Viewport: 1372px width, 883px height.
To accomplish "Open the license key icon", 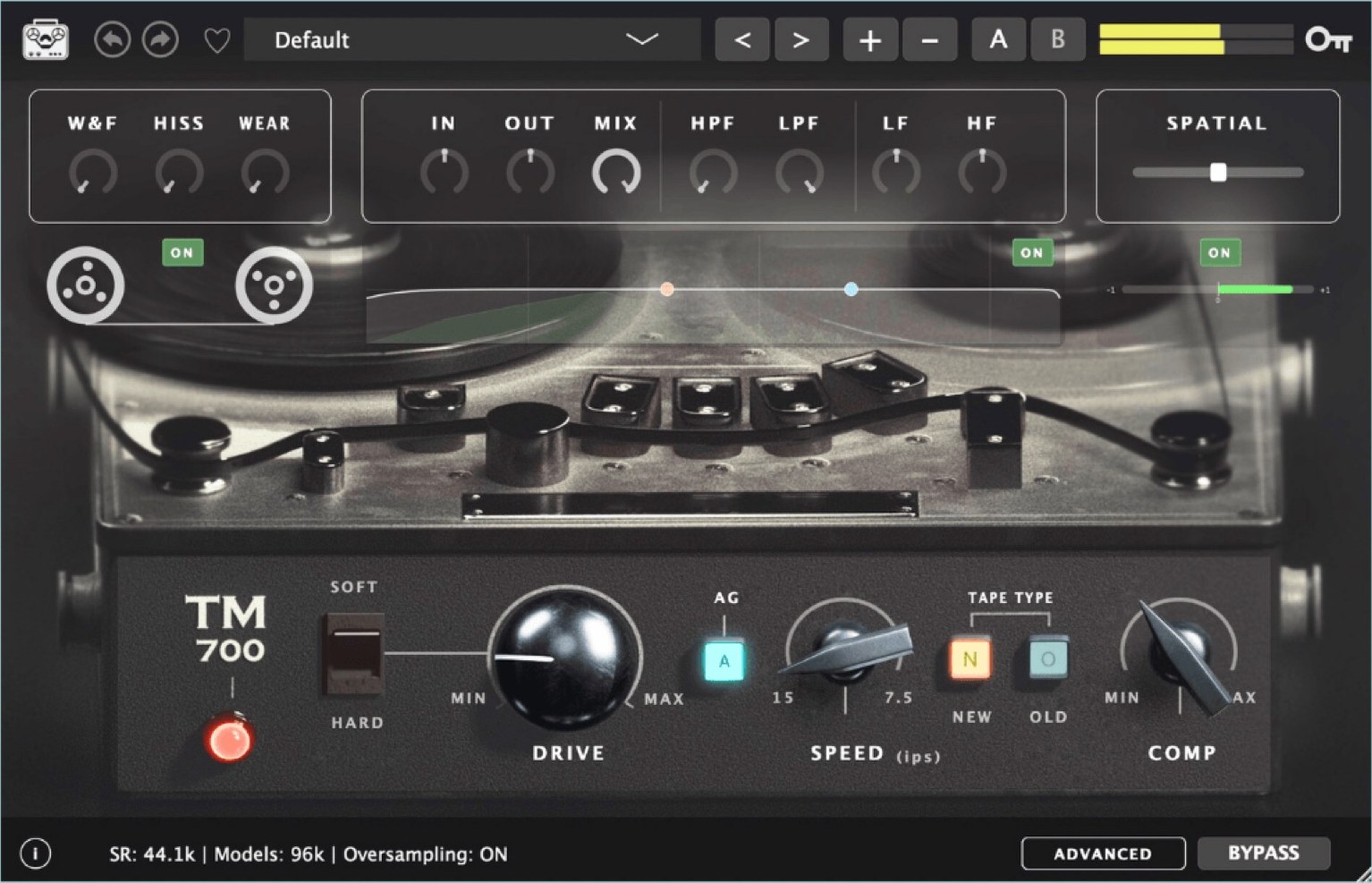I will pyautogui.click(x=1328, y=40).
